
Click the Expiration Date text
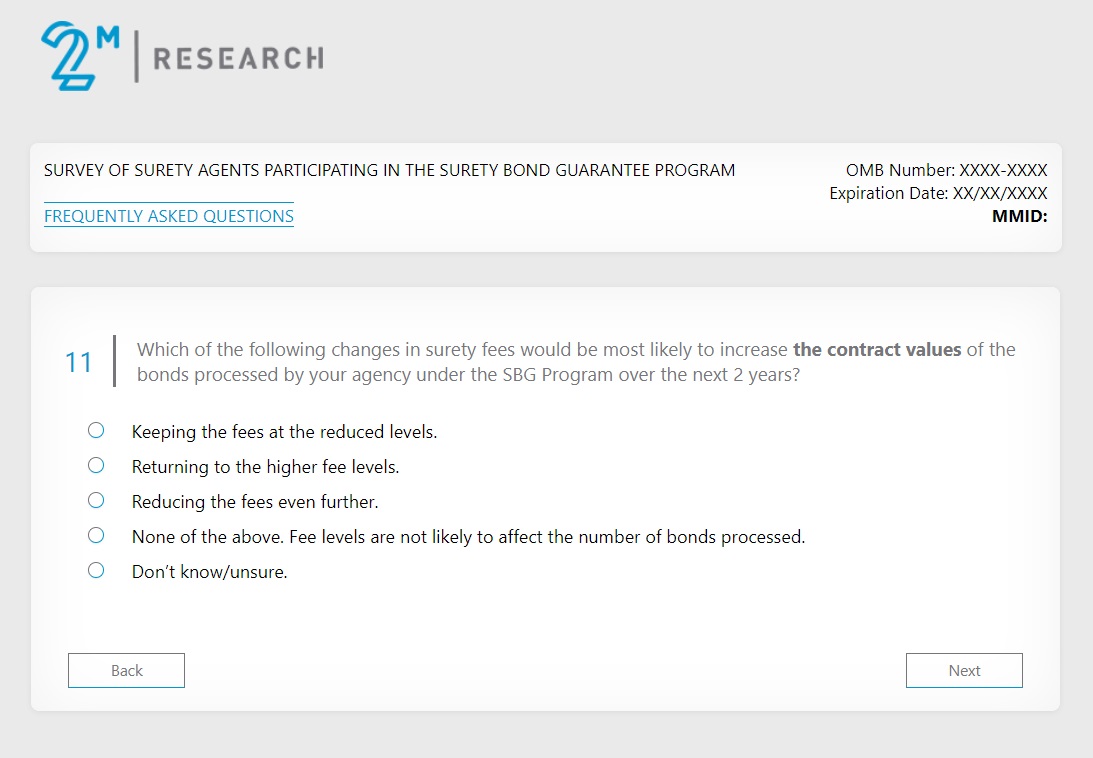click(938, 193)
